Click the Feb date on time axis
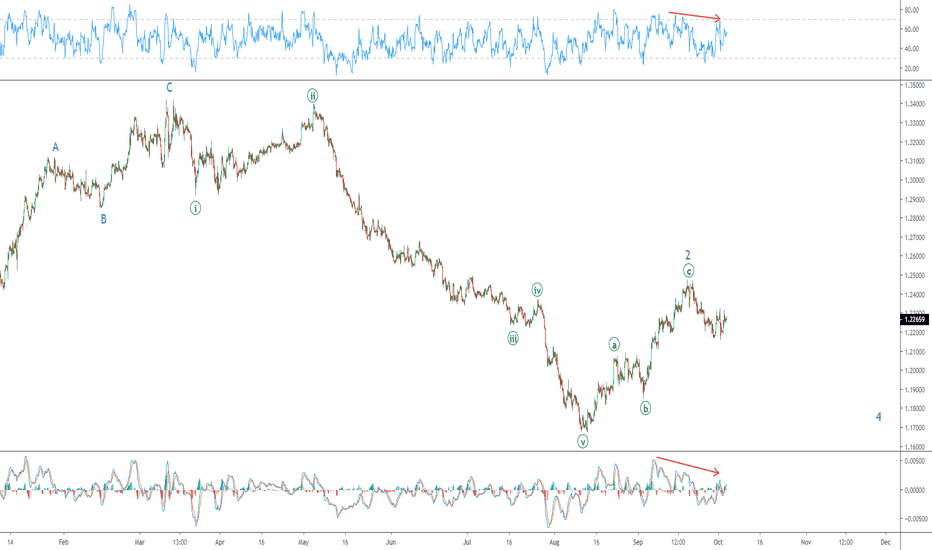The height and width of the screenshot is (550, 932). (64, 542)
